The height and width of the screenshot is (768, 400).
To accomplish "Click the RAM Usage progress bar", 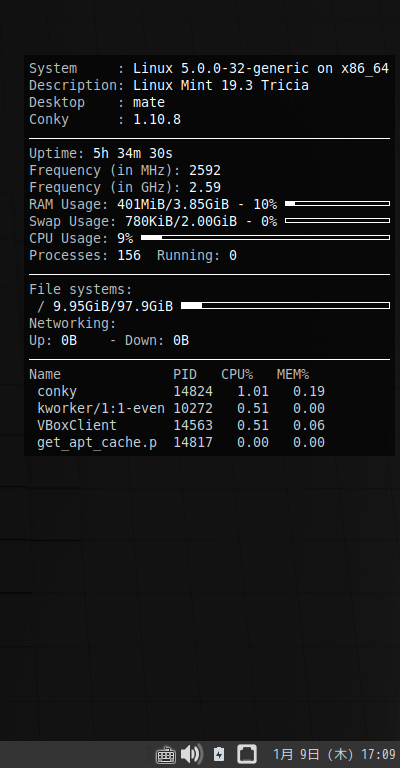I will (337, 204).
